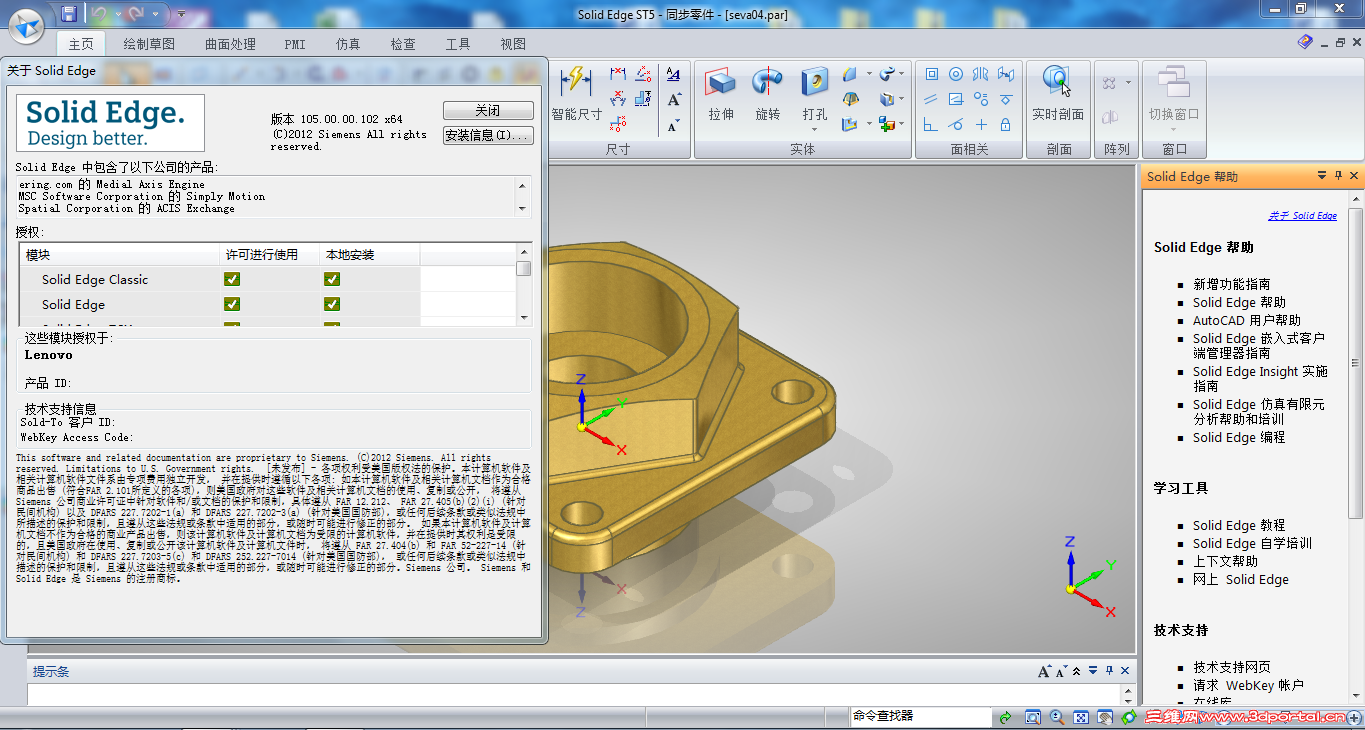
Task: Open the Redo history dropdown arrow
Action: coord(154,14)
